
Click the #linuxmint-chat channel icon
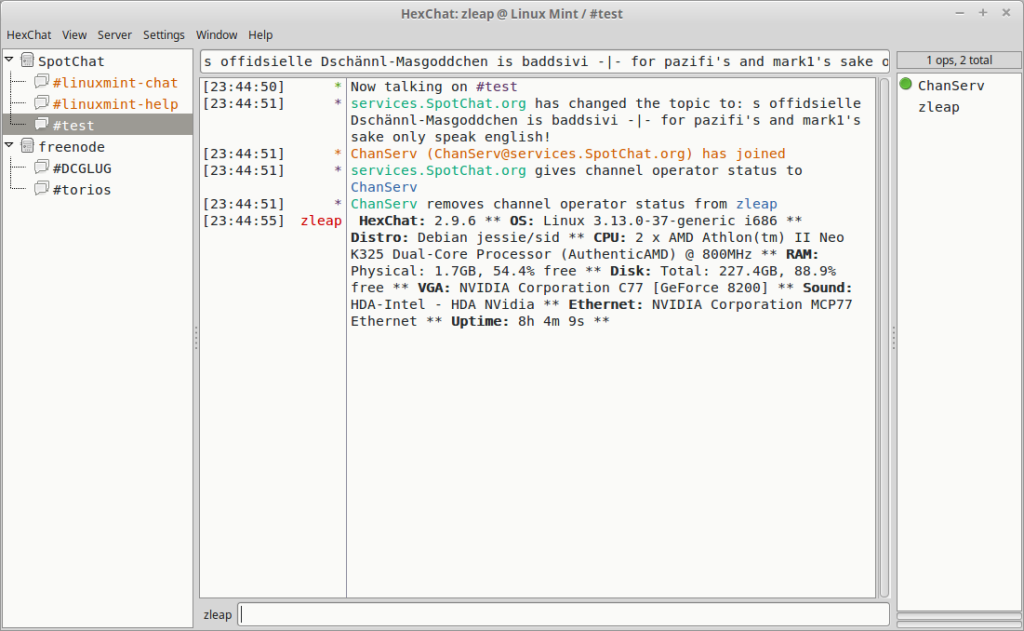coord(42,82)
